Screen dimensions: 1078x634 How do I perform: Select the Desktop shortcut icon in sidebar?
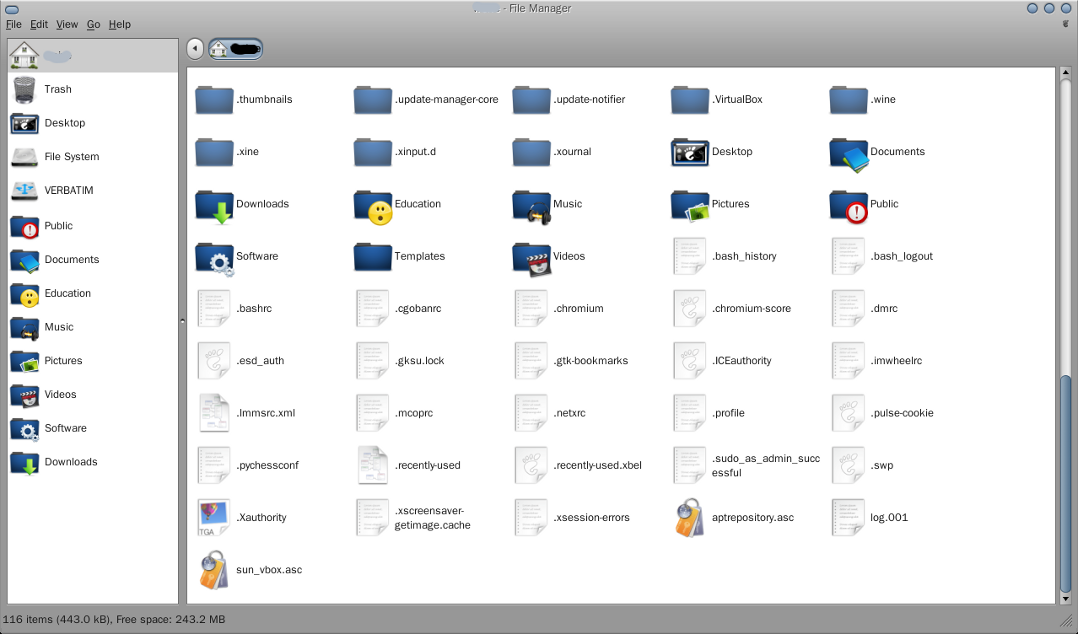pyautogui.click(x=24, y=123)
